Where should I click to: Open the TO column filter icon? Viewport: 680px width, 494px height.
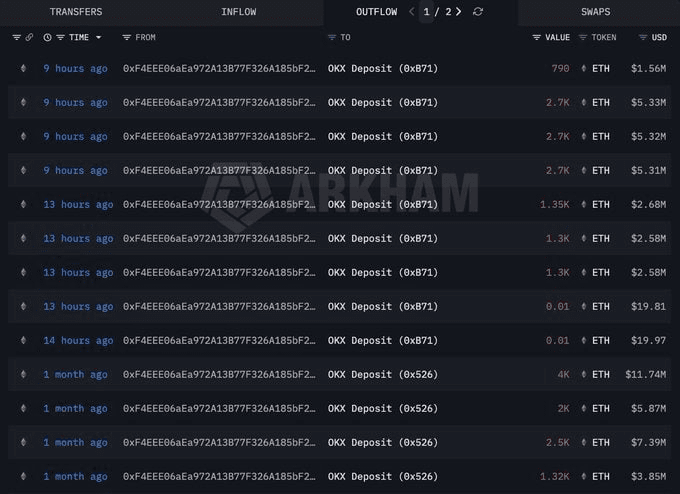click(331, 37)
